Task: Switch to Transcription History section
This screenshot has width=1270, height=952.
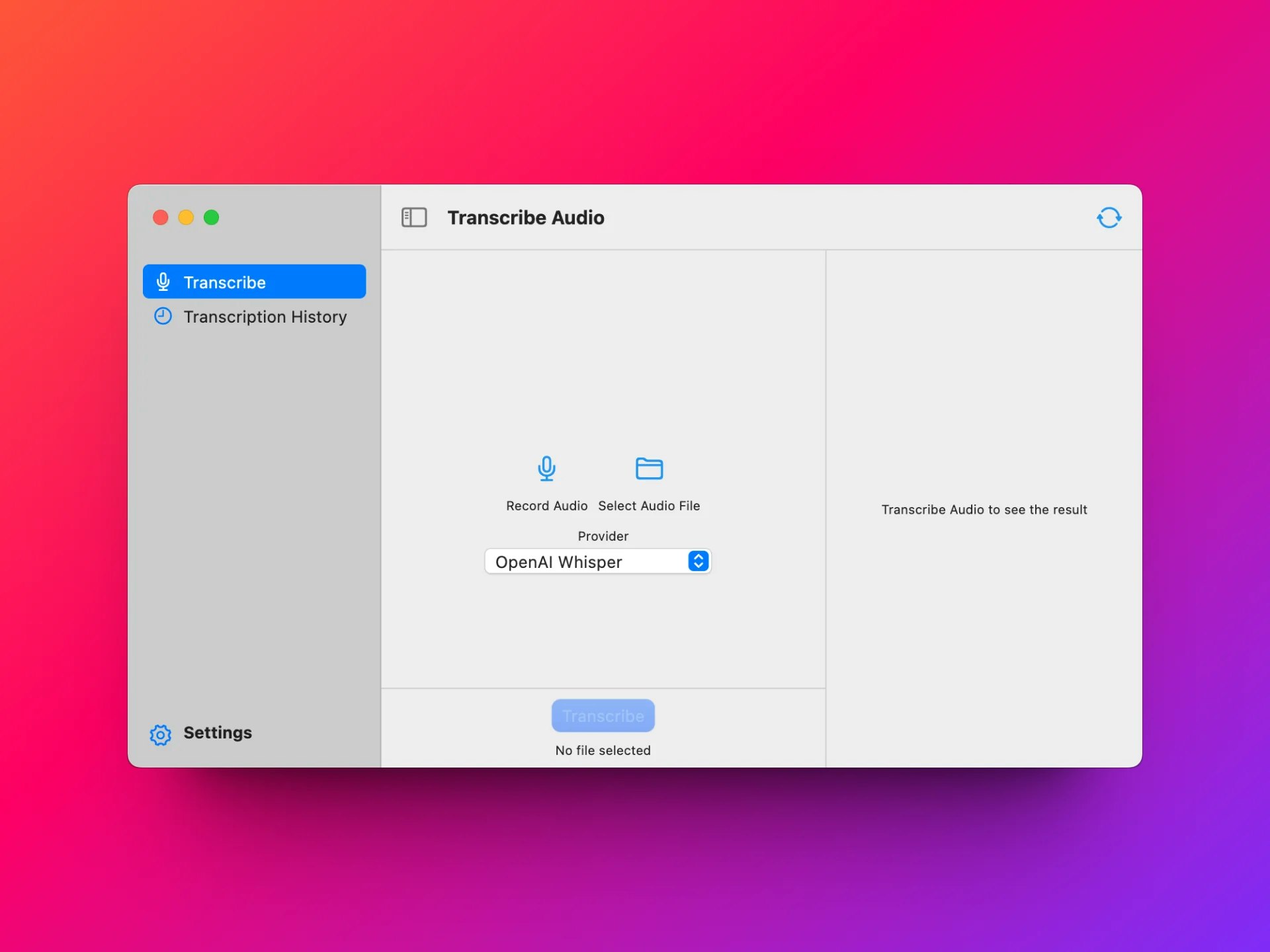Action: click(x=265, y=317)
